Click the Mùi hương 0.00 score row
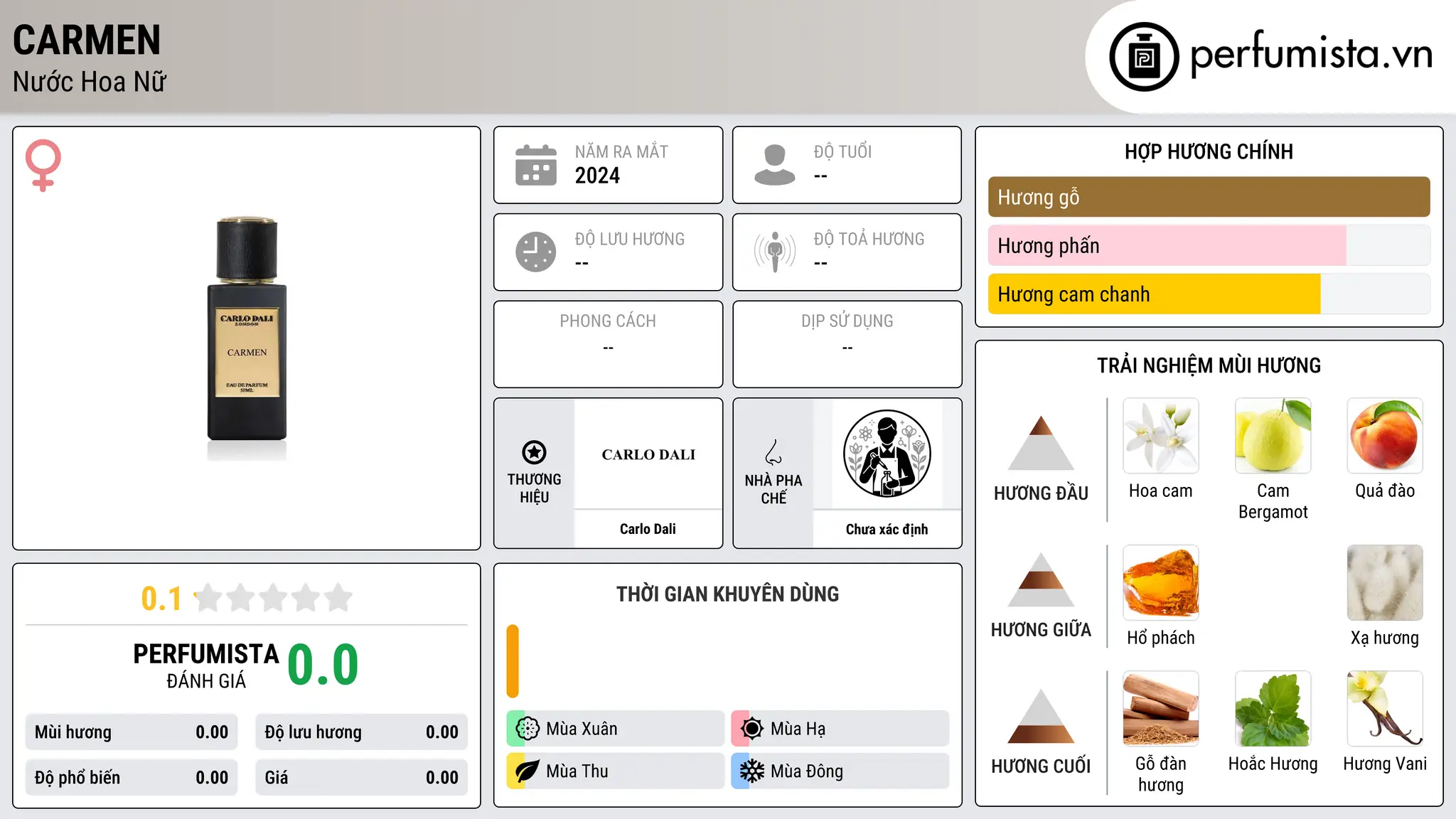This screenshot has height=819, width=1456. click(132, 732)
